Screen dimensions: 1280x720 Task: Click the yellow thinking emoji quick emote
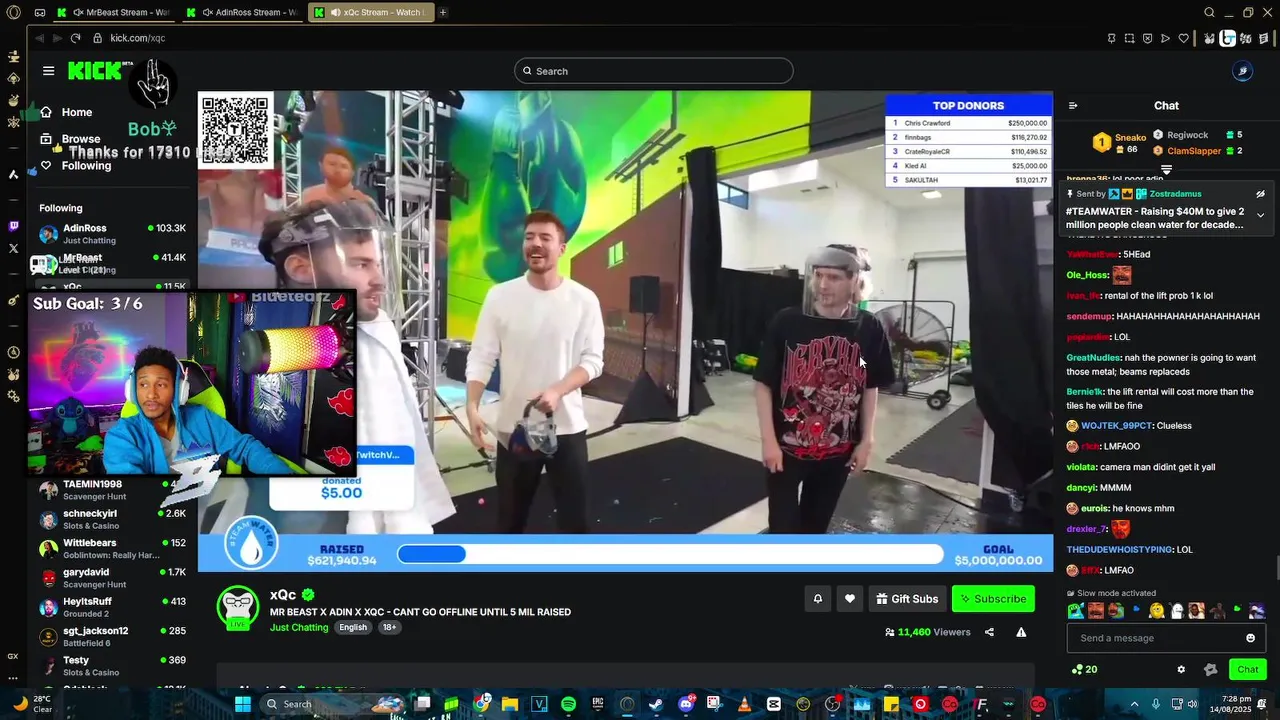(1157, 611)
